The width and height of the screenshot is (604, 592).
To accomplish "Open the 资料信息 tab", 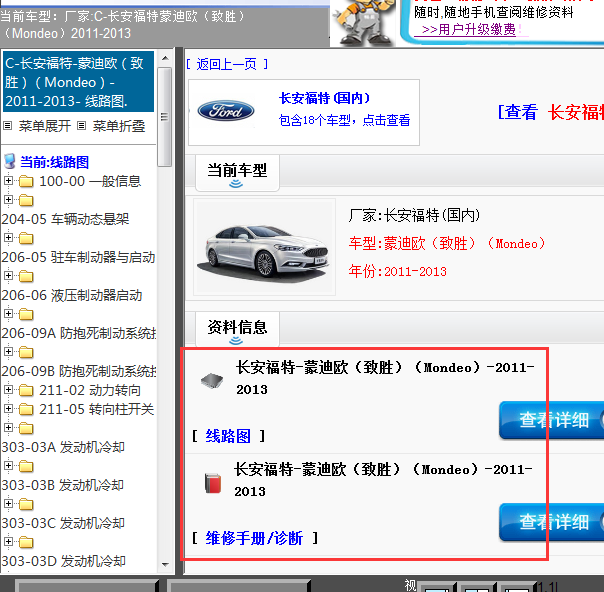I will pyautogui.click(x=237, y=329).
